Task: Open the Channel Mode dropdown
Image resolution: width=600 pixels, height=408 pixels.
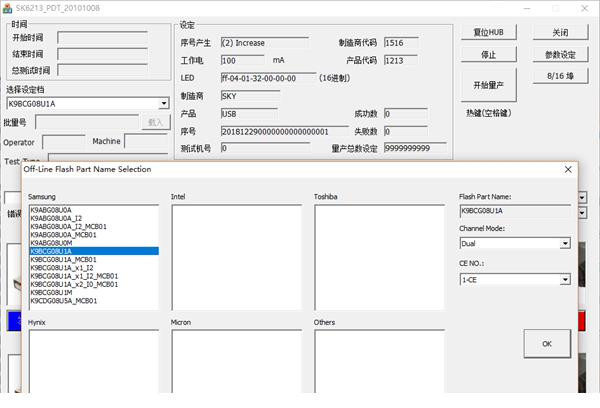Action: pyautogui.click(x=565, y=243)
